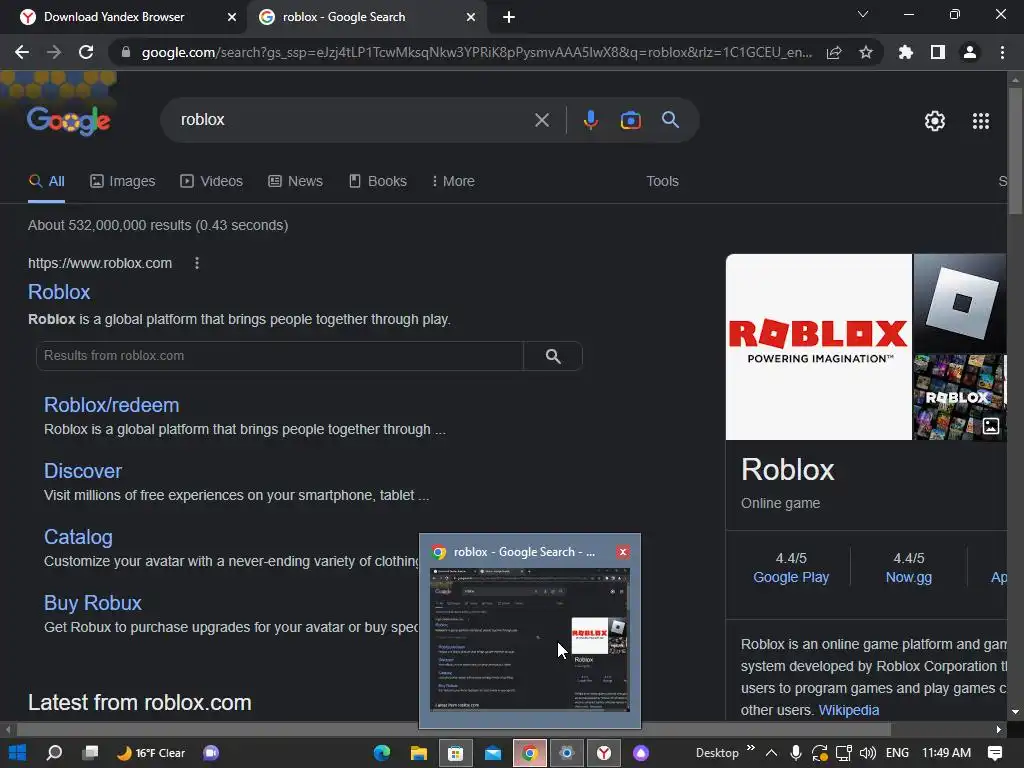Image resolution: width=1024 pixels, height=768 pixels.
Task: Open more images icon on Roblox panel
Action: [x=991, y=426]
